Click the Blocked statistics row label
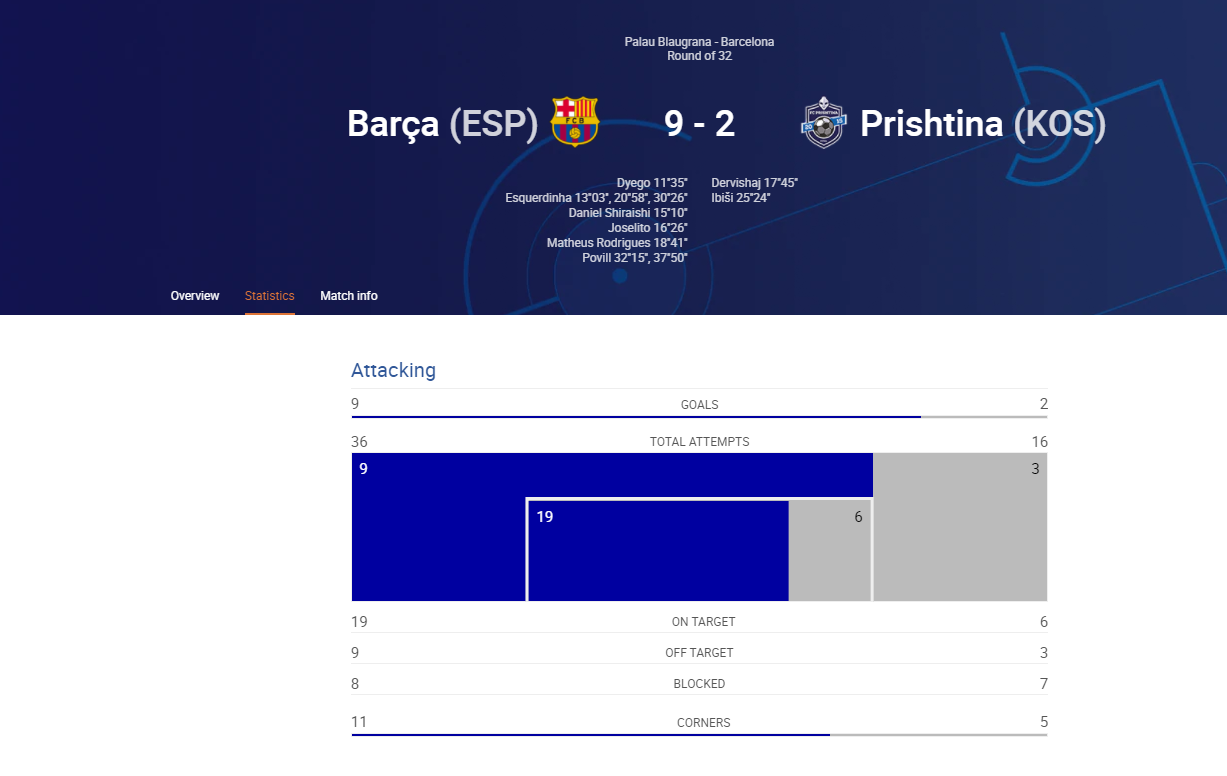Viewport: 1227px width, 776px height. coord(699,684)
